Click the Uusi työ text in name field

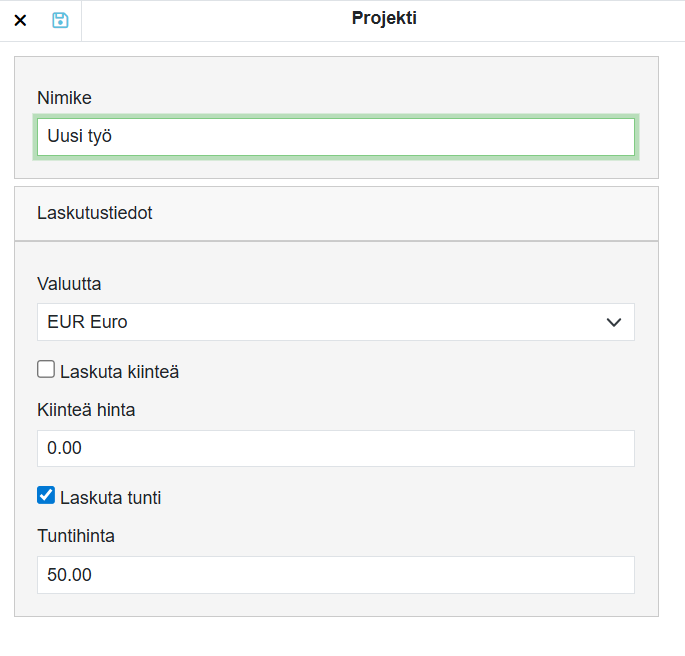(79, 137)
